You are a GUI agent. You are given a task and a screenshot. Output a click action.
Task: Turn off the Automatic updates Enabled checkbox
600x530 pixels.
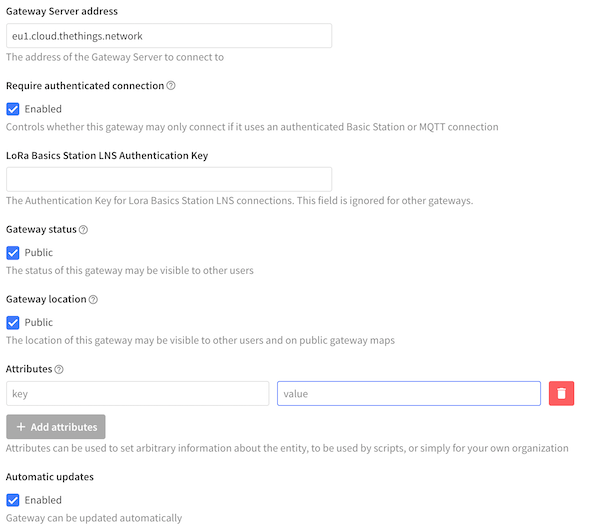13,501
